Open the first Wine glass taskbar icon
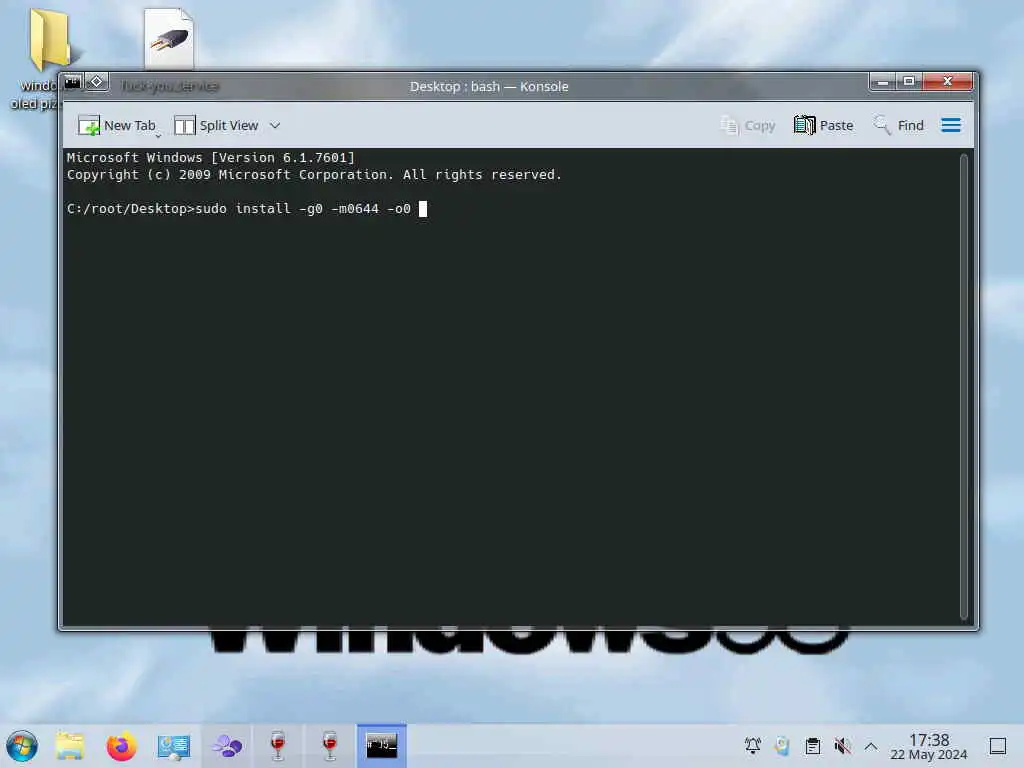 [278, 746]
